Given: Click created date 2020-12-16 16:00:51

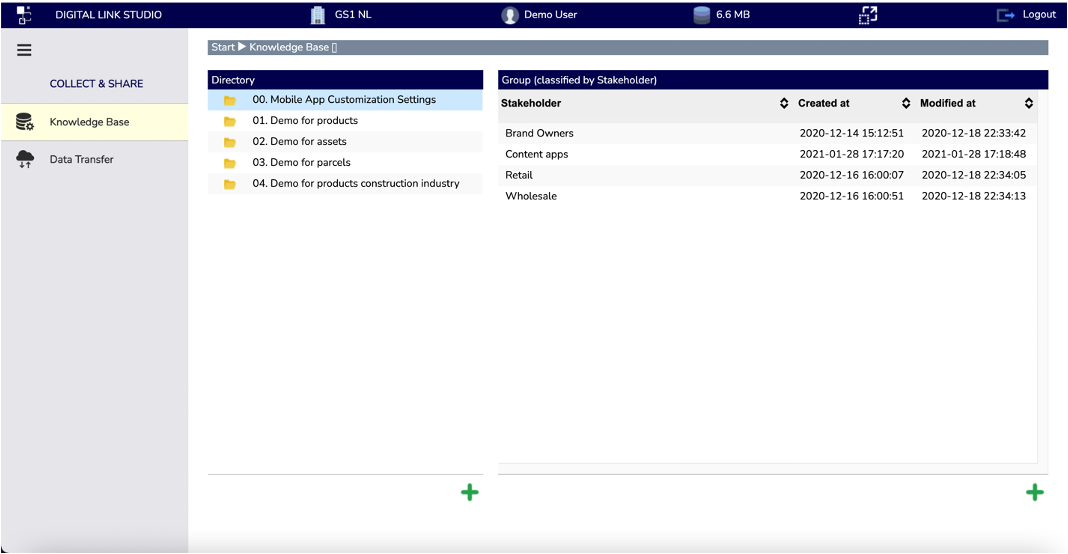Looking at the screenshot, I should click(851, 196).
